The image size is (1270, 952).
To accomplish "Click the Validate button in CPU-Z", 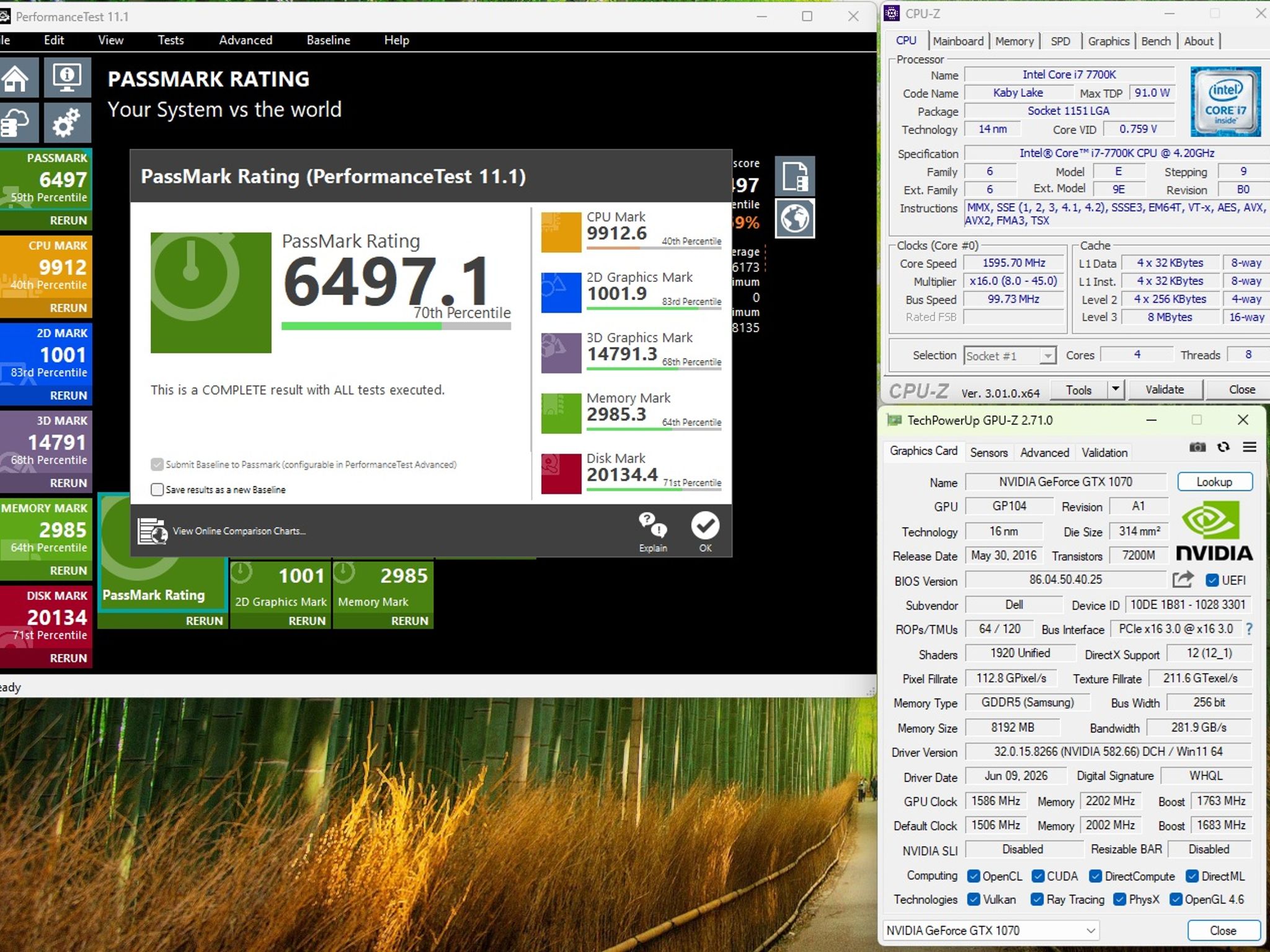I will click(1165, 389).
